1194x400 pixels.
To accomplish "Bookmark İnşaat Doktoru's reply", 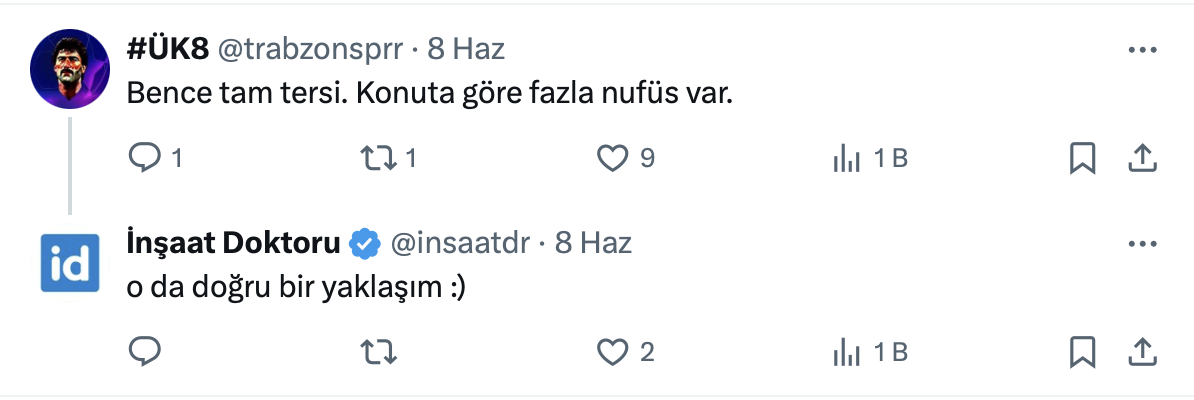I will (1083, 351).
